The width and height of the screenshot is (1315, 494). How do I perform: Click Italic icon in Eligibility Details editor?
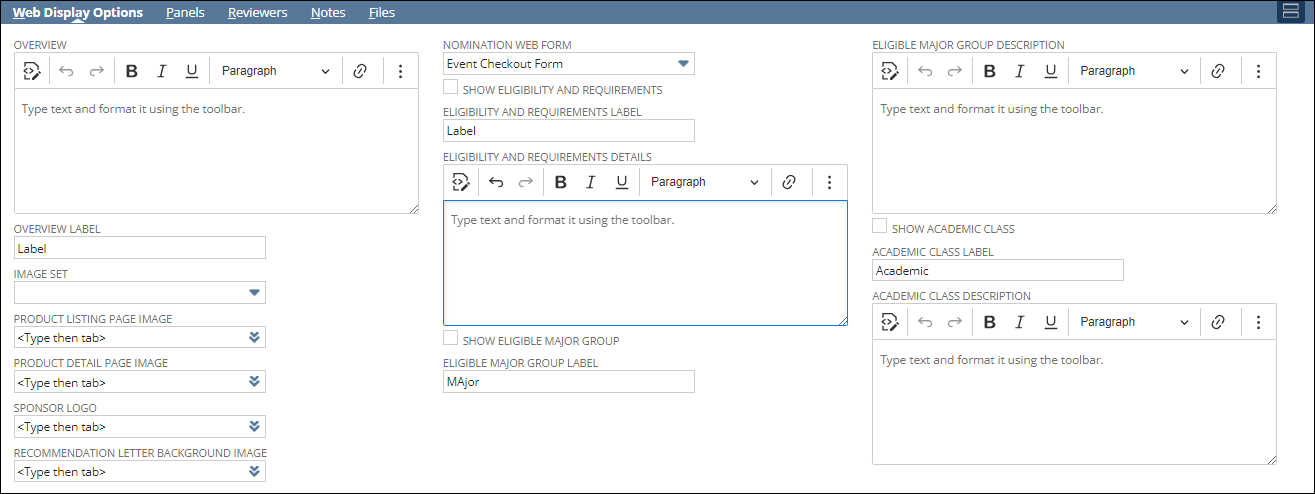click(x=591, y=182)
